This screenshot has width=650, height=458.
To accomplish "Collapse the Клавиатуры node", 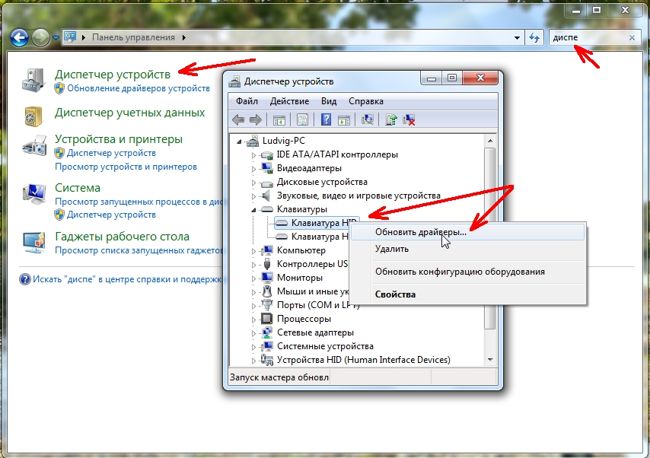I will click(254, 210).
